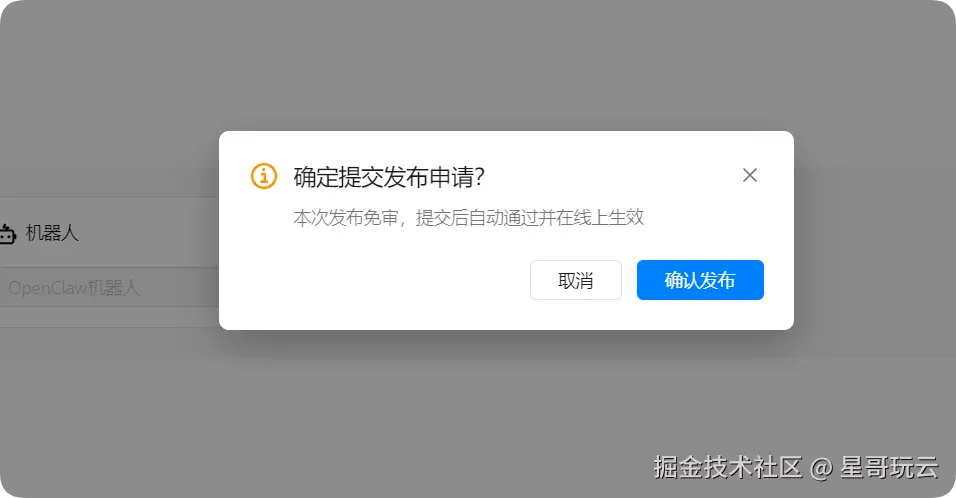Click the 提交后自动通过并在线上生效 text
This screenshot has width=956, height=498.
coord(530,218)
